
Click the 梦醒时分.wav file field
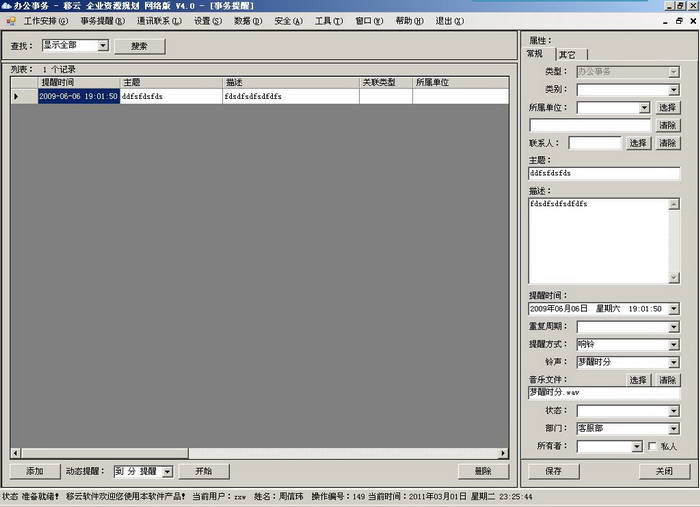pos(604,393)
